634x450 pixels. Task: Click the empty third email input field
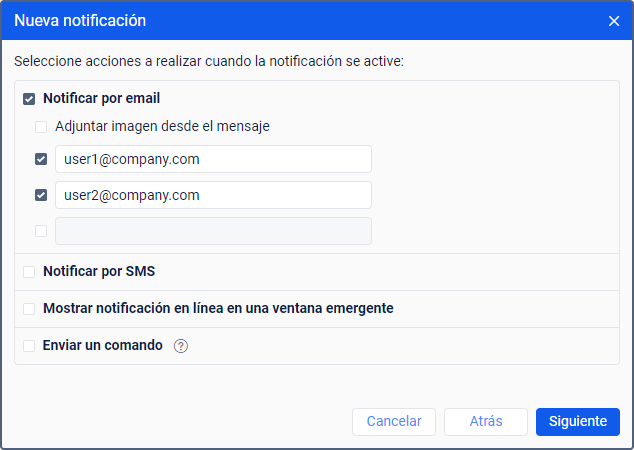(x=213, y=231)
